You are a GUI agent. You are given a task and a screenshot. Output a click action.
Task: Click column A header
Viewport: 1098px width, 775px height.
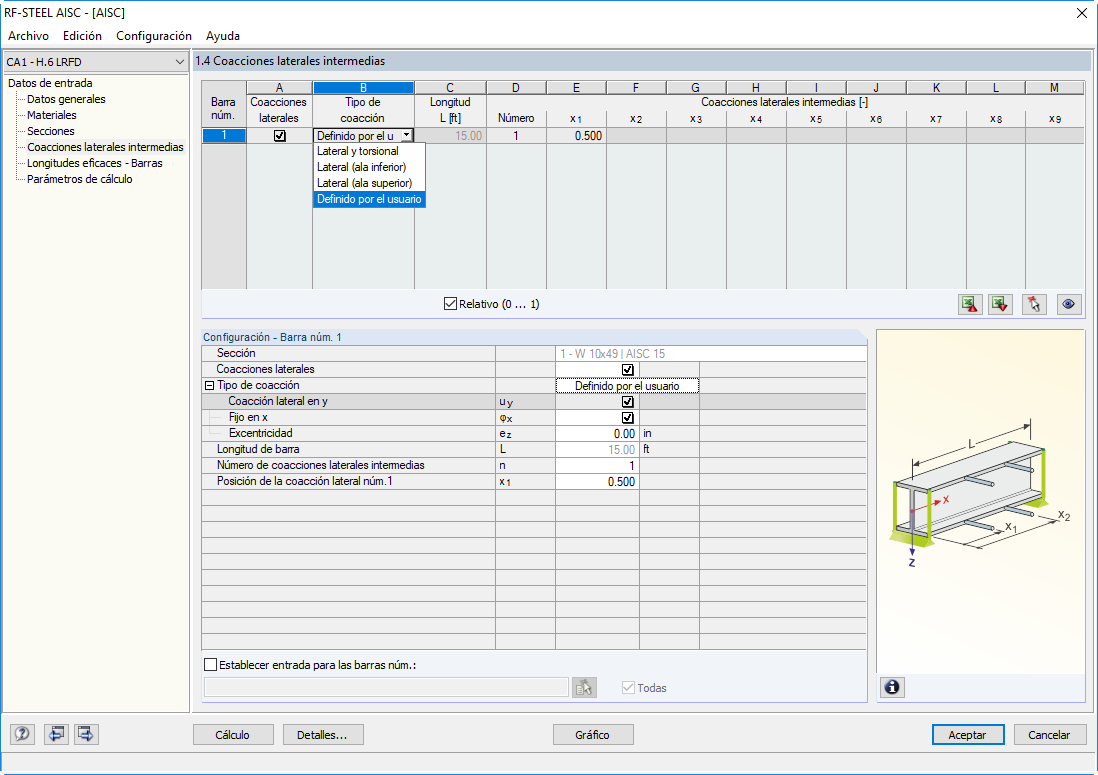click(x=279, y=88)
